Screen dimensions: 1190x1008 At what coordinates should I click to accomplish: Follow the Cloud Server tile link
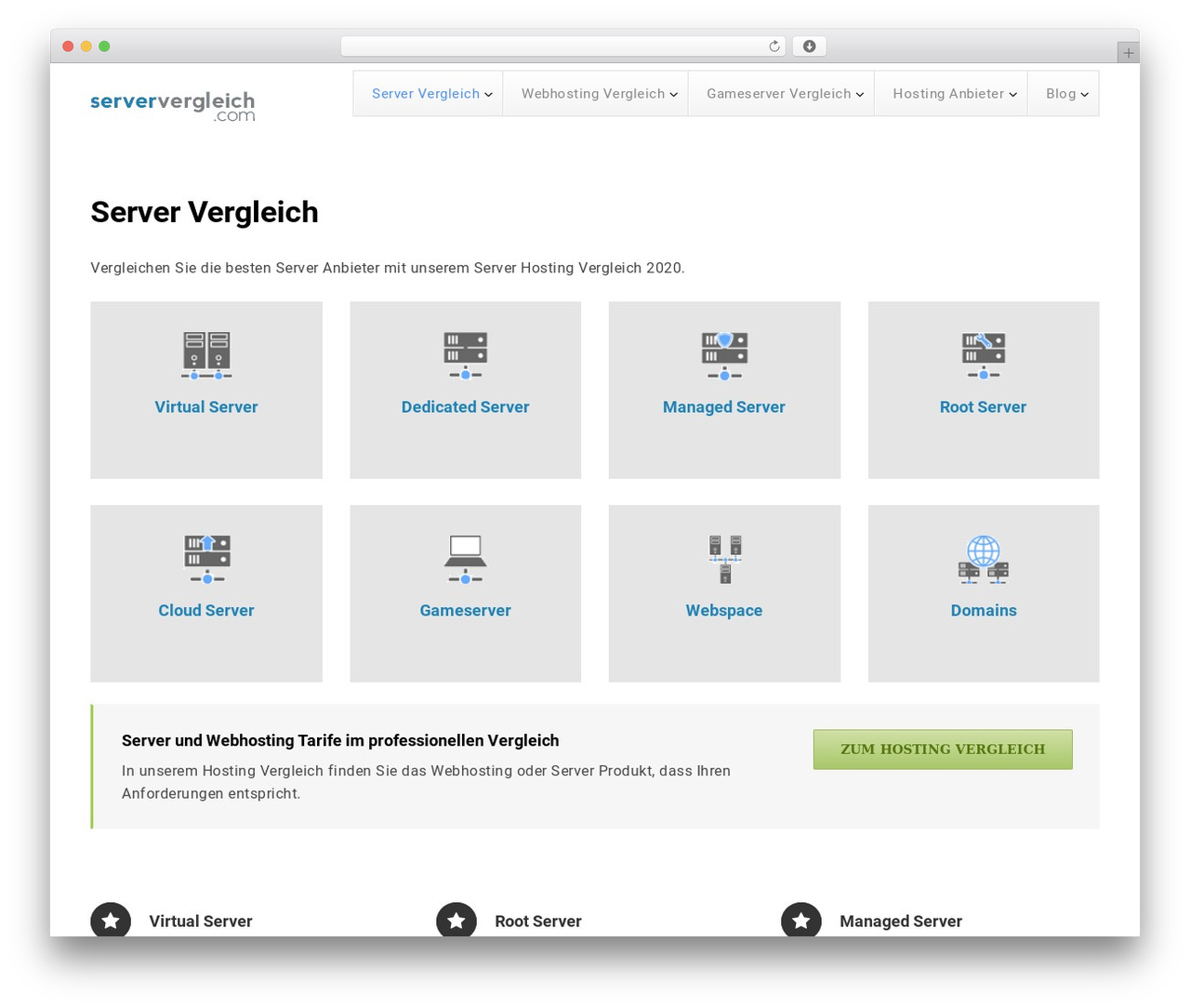tap(206, 611)
